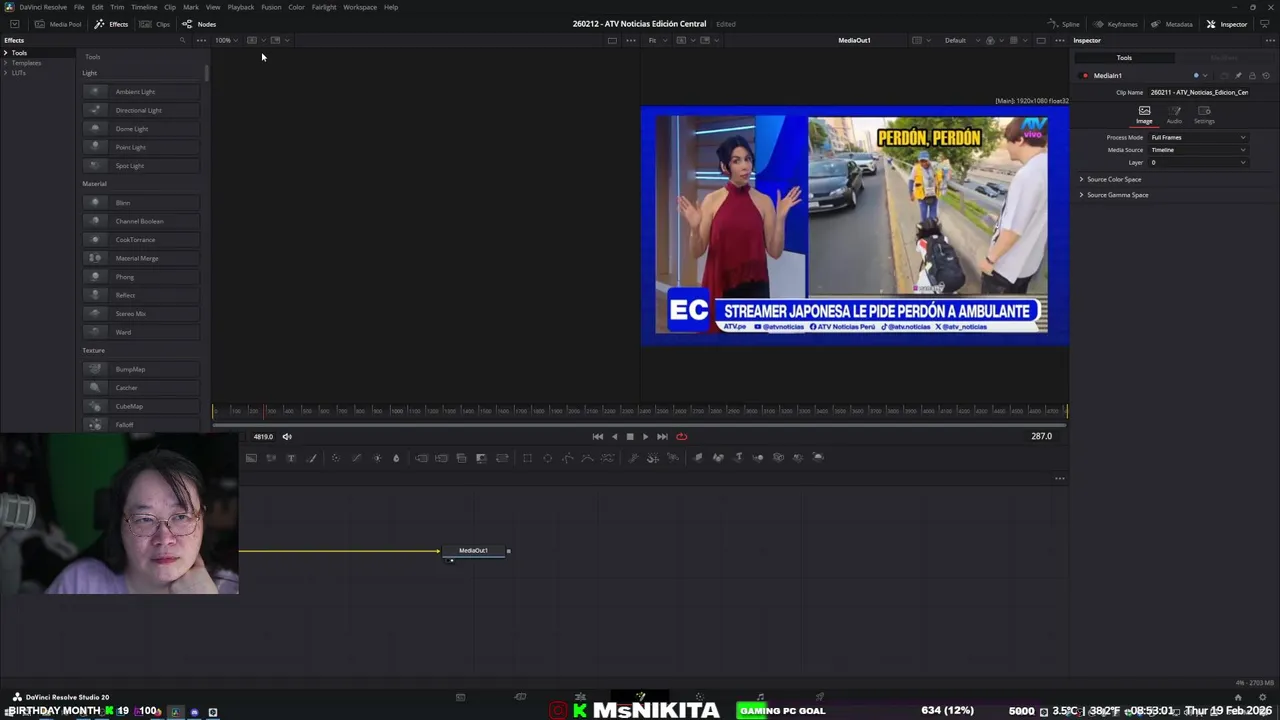Click the Ambient Light tool icon
Viewport: 1280px width, 720px height.
95,91
